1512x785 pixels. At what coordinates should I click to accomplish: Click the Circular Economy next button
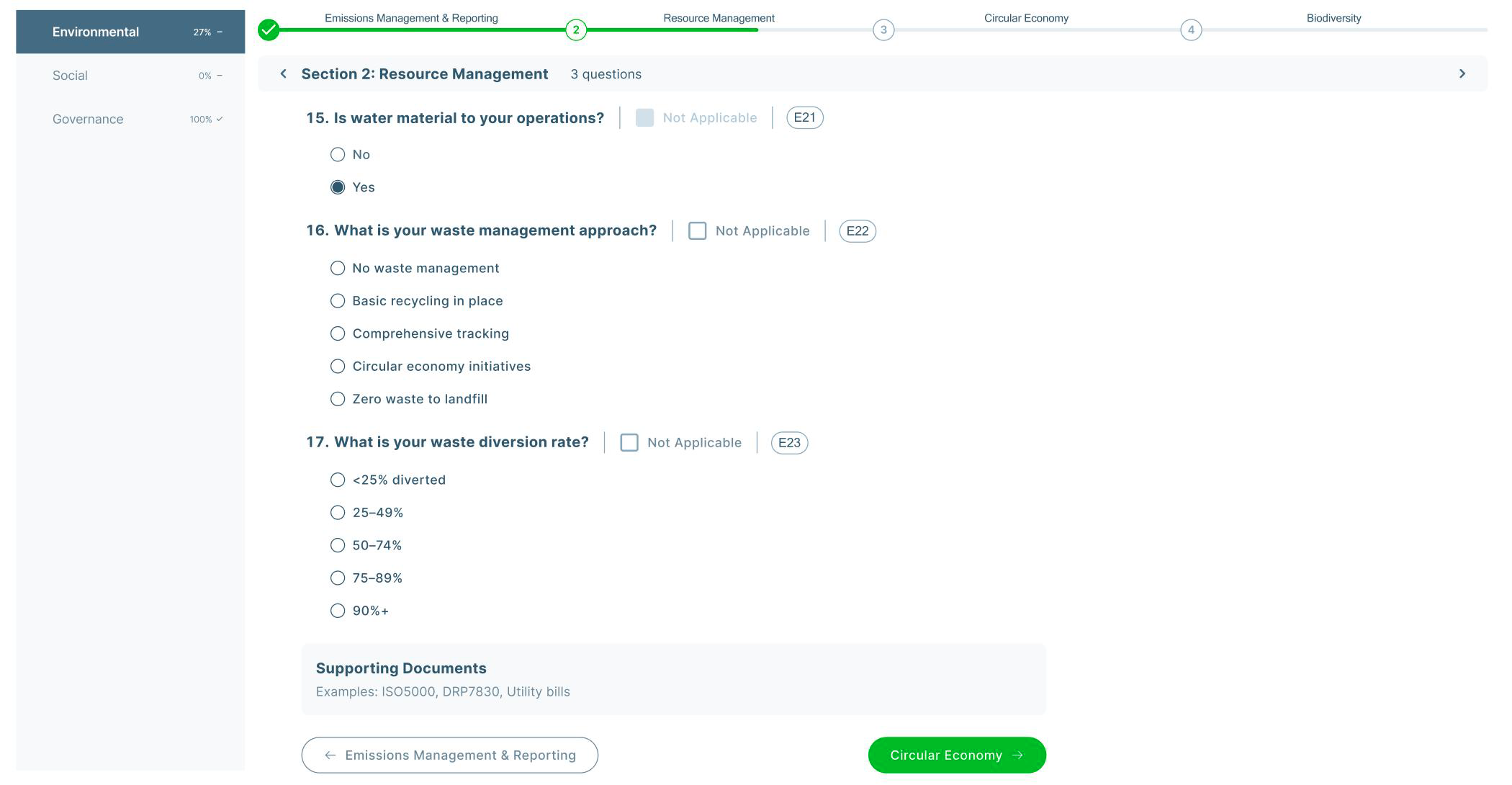pyautogui.click(x=957, y=755)
